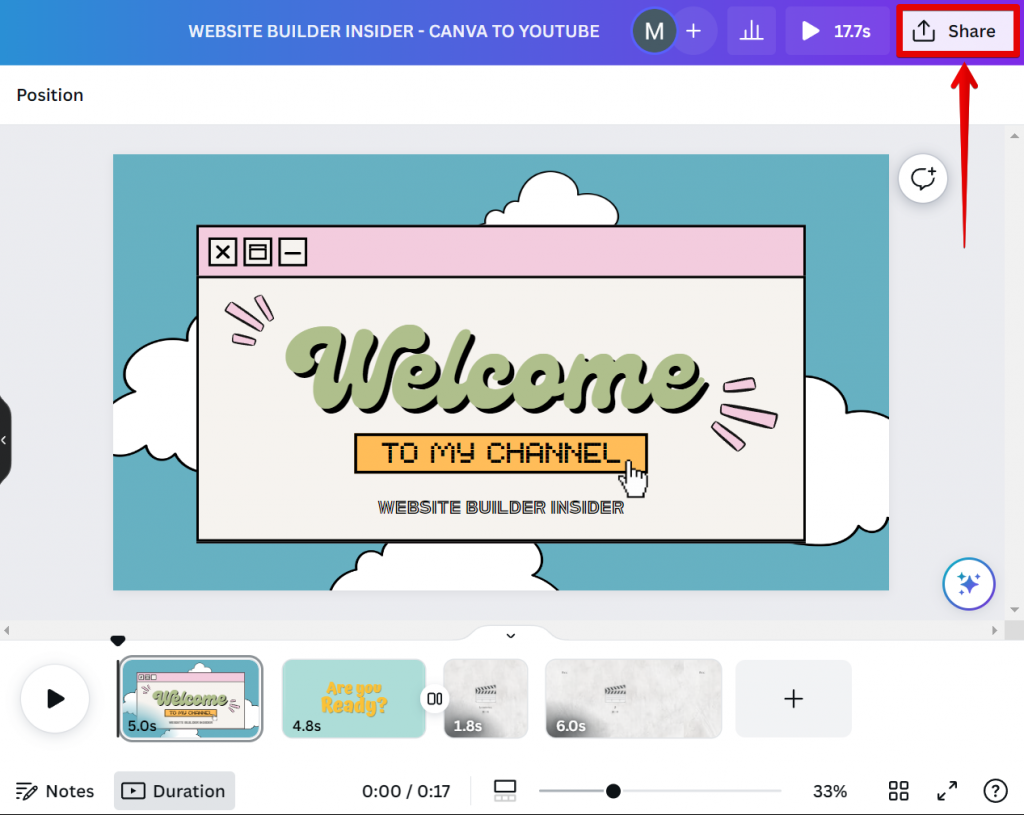Toggle the Notes panel
This screenshot has width=1024, height=815.
tap(55, 790)
